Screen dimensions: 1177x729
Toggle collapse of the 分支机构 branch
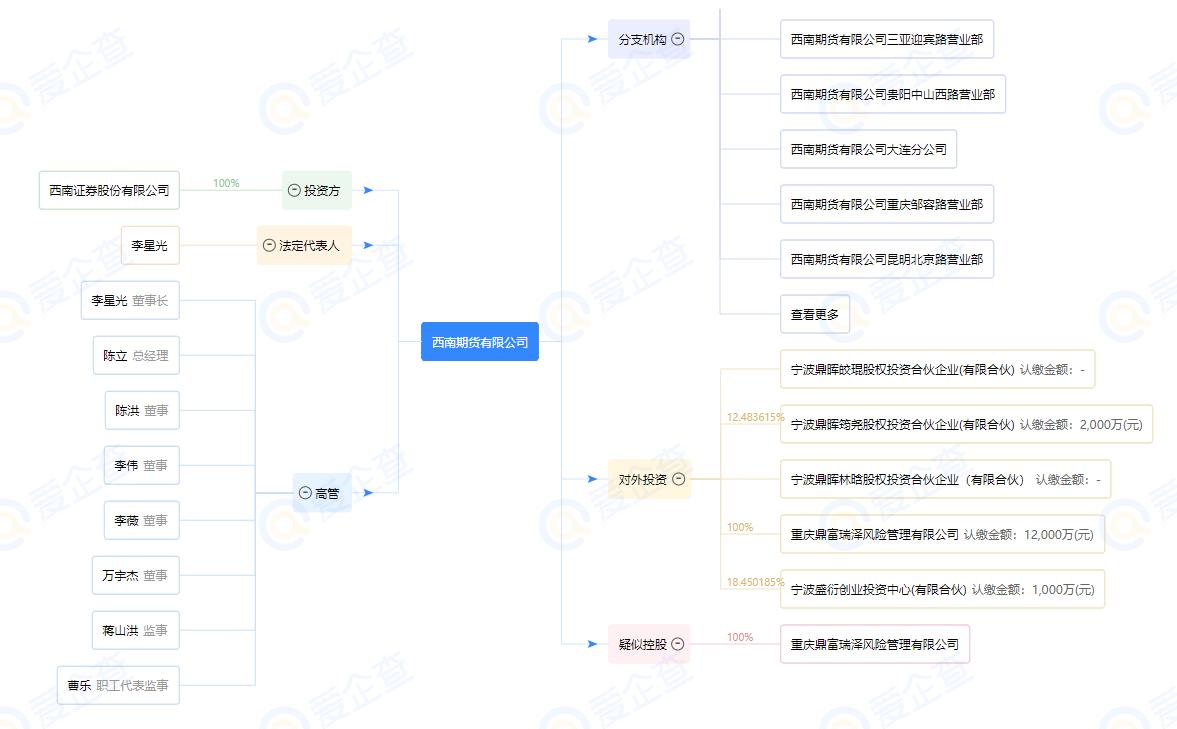[680, 39]
